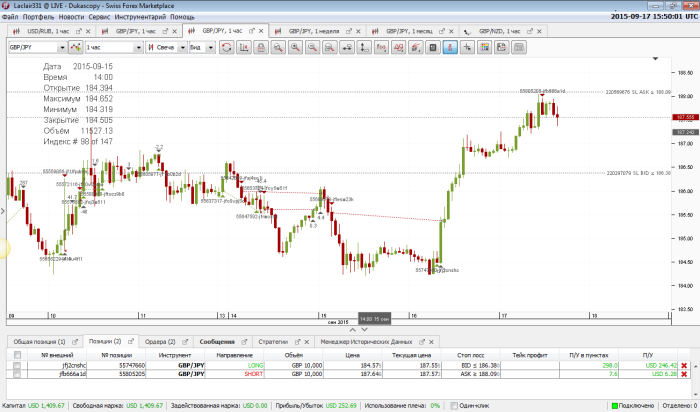Image resolution: width=700 pixels, height=412 pixels.
Task: Click the last grey toolbar icon
Action: pos(519,47)
